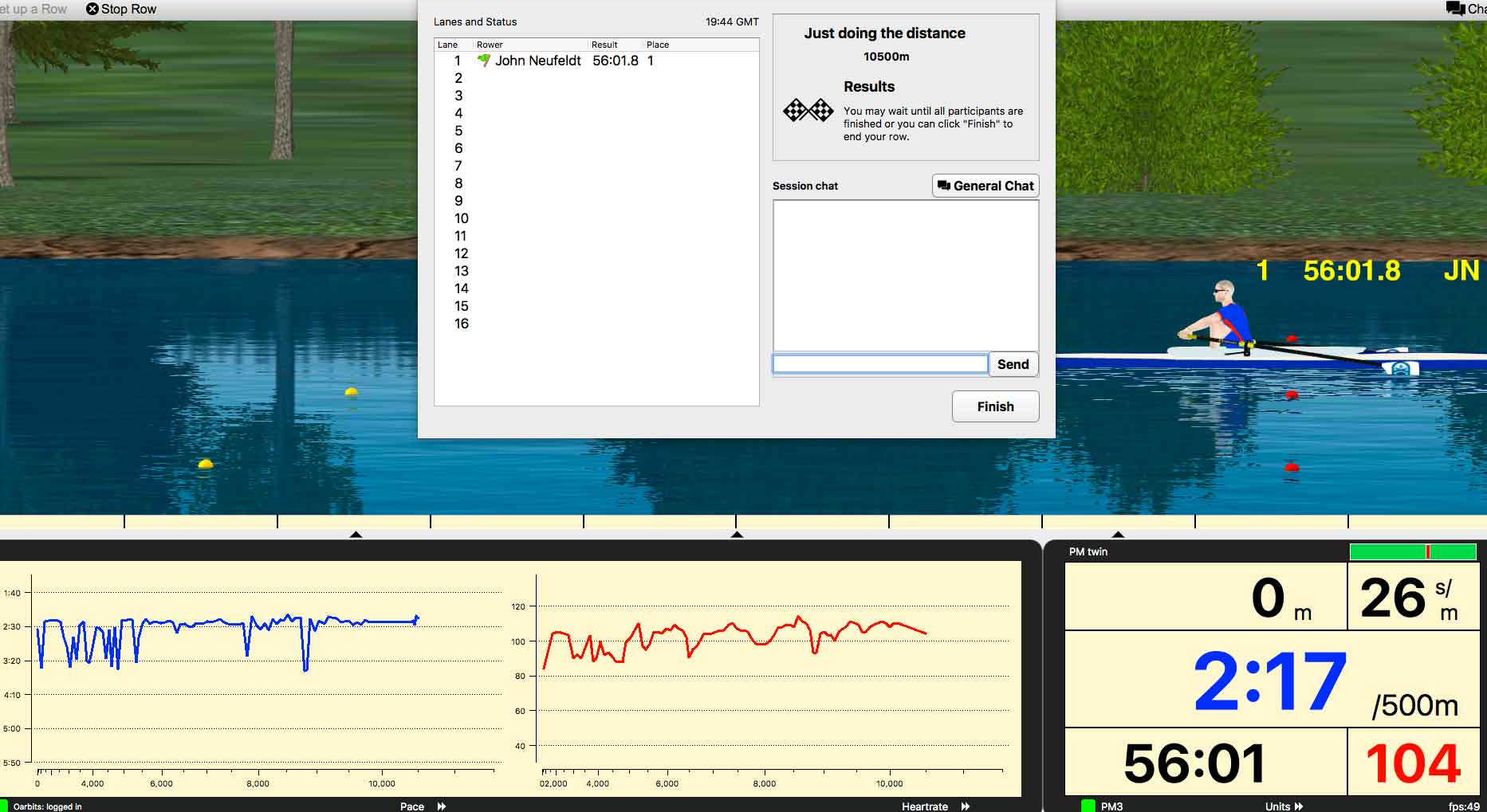The height and width of the screenshot is (812, 1487).
Task: Click the Lanes and Status heading
Action: [x=475, y=22]
